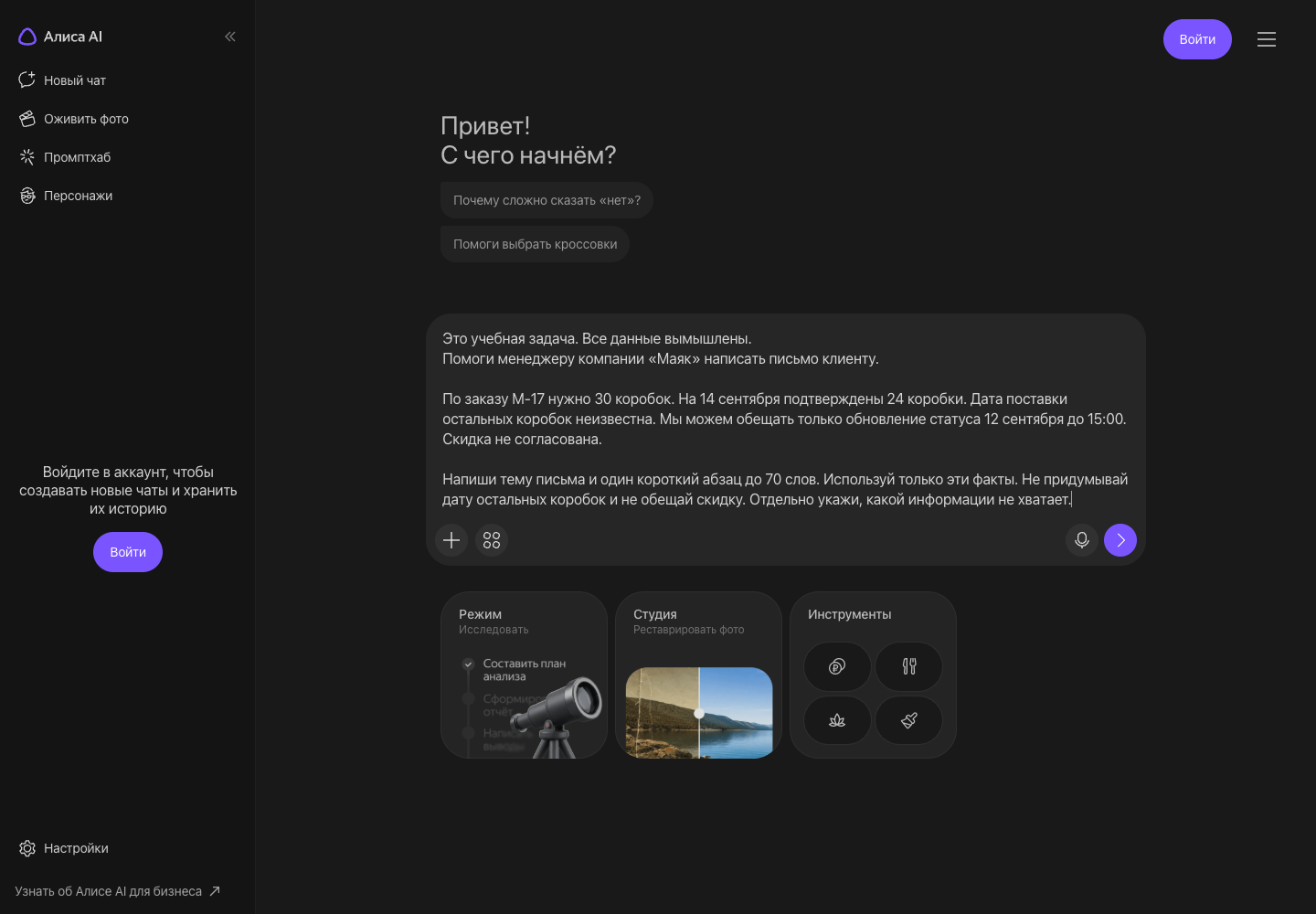Screen dimensions: 1316x914
Task: Click the before/after photo slider handle
Action: click(x=699, y=713)
